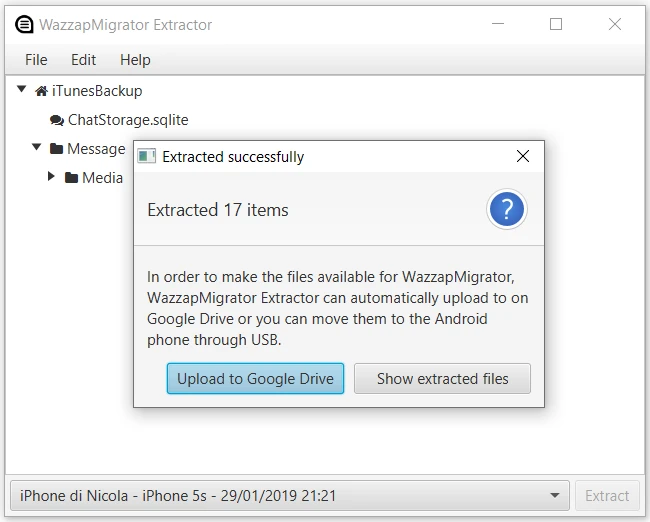Select the iTunesBackup root item

pos(97,91)
